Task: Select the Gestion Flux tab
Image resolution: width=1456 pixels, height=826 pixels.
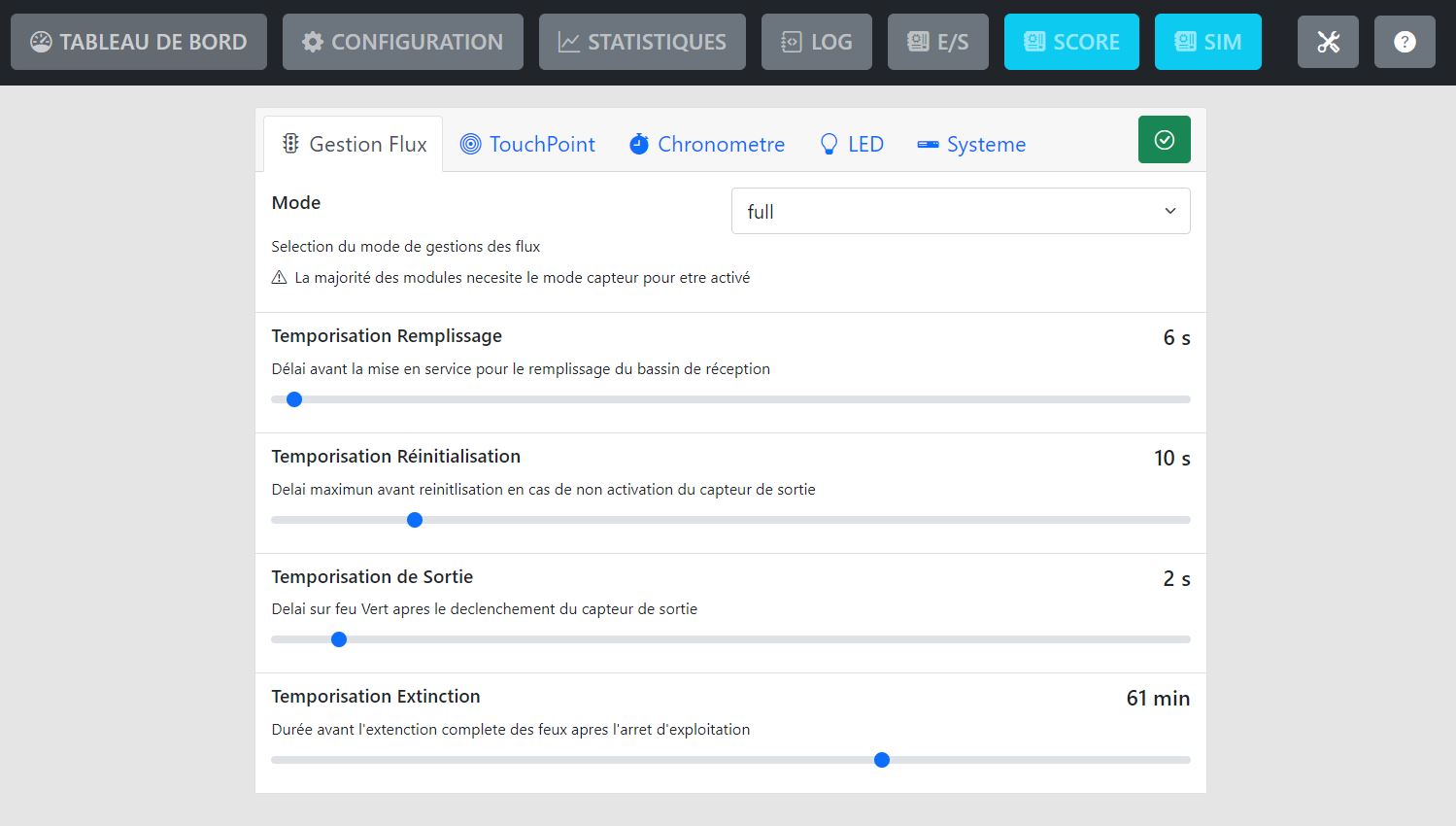Action: point(354,144)
